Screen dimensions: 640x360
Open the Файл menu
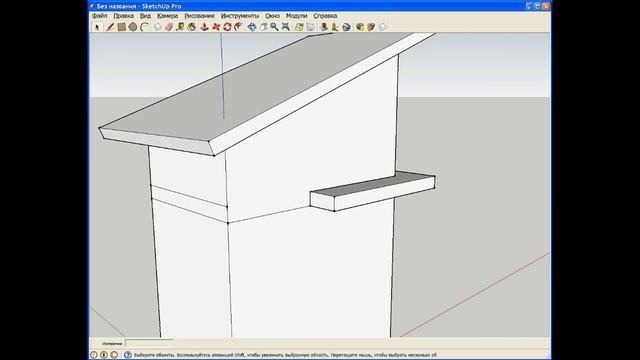[x=100, y=16]
